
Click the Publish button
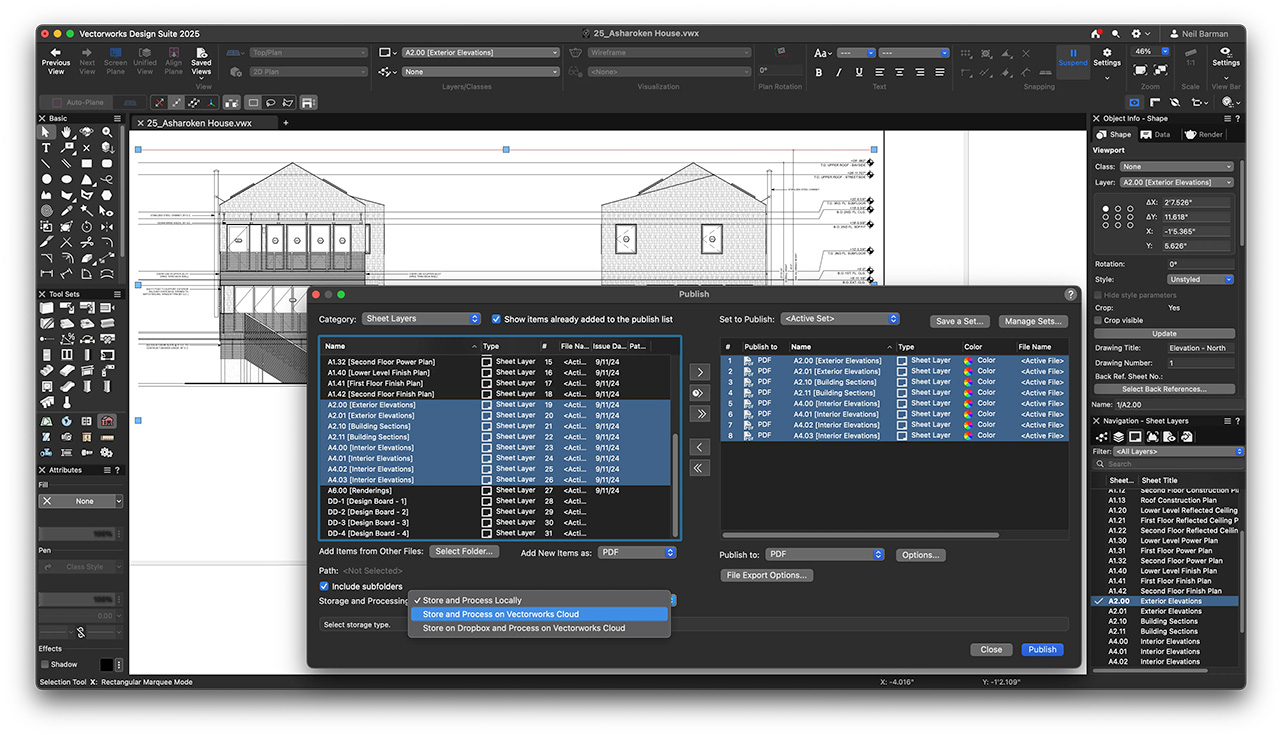pos(1042,649)
